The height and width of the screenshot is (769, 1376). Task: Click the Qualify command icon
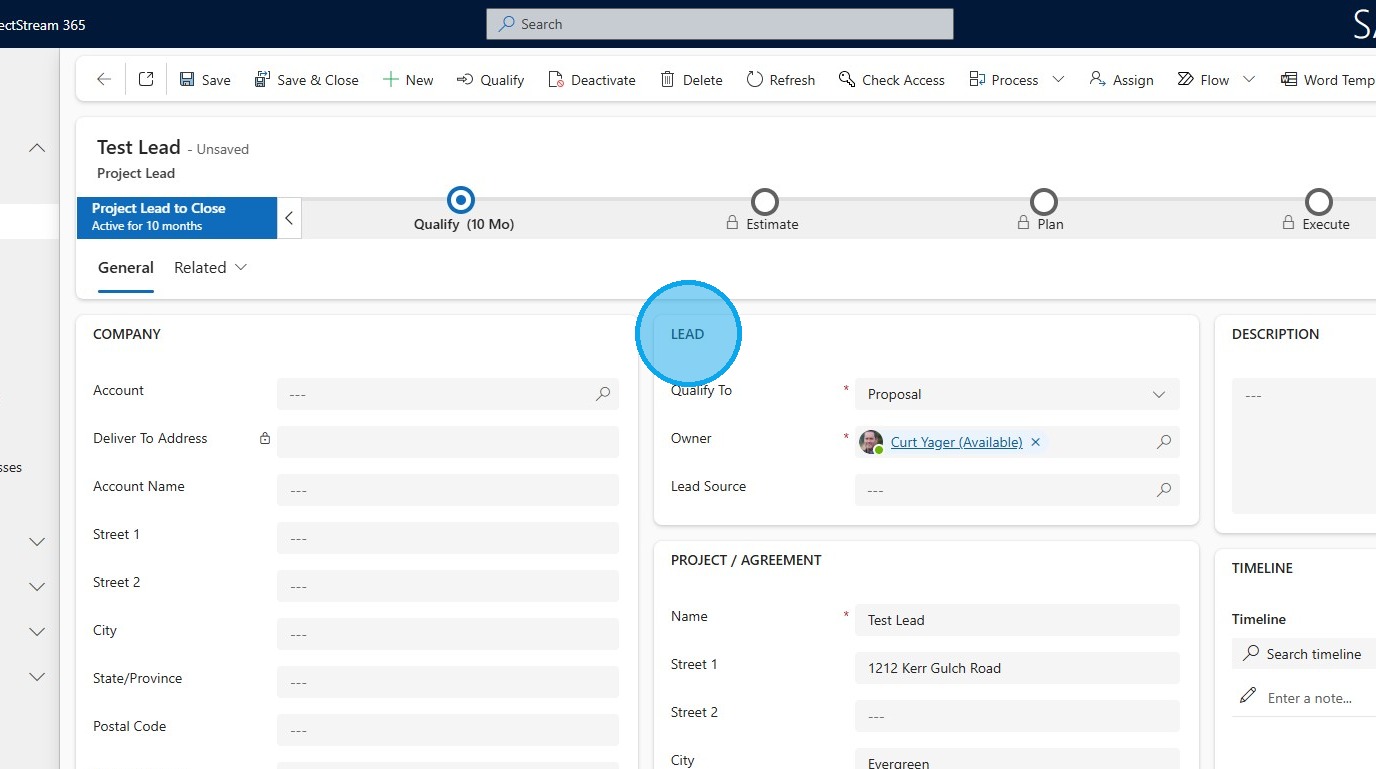(x=465, y=80)
